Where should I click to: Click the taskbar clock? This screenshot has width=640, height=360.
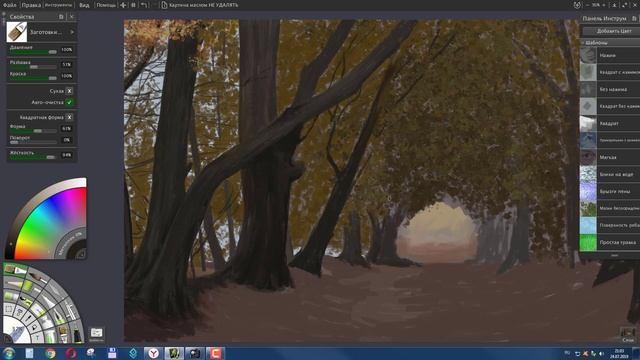(619, 353)
